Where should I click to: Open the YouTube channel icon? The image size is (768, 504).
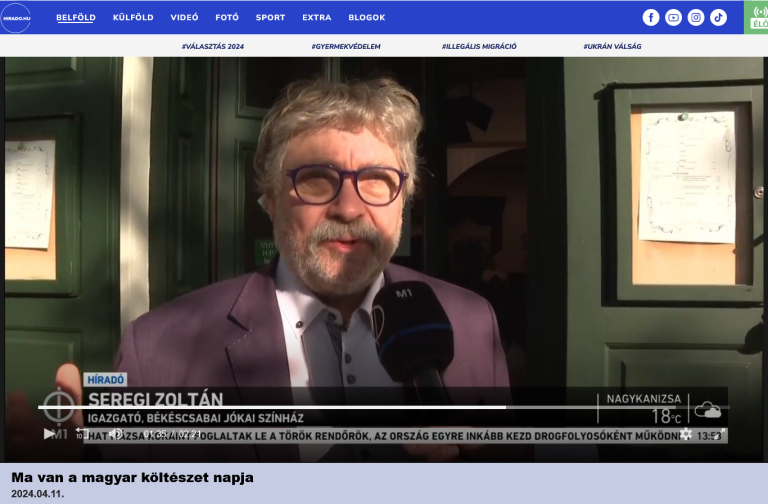click(674, 17)
